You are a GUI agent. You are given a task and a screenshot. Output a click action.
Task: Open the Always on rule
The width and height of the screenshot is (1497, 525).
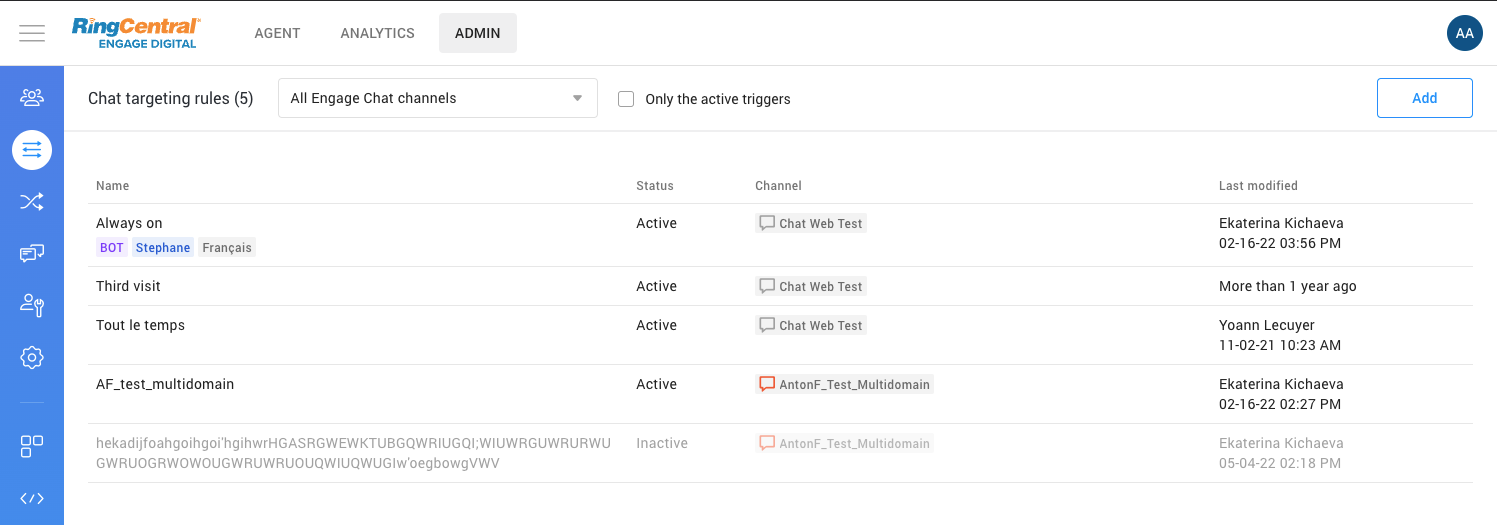129,223
